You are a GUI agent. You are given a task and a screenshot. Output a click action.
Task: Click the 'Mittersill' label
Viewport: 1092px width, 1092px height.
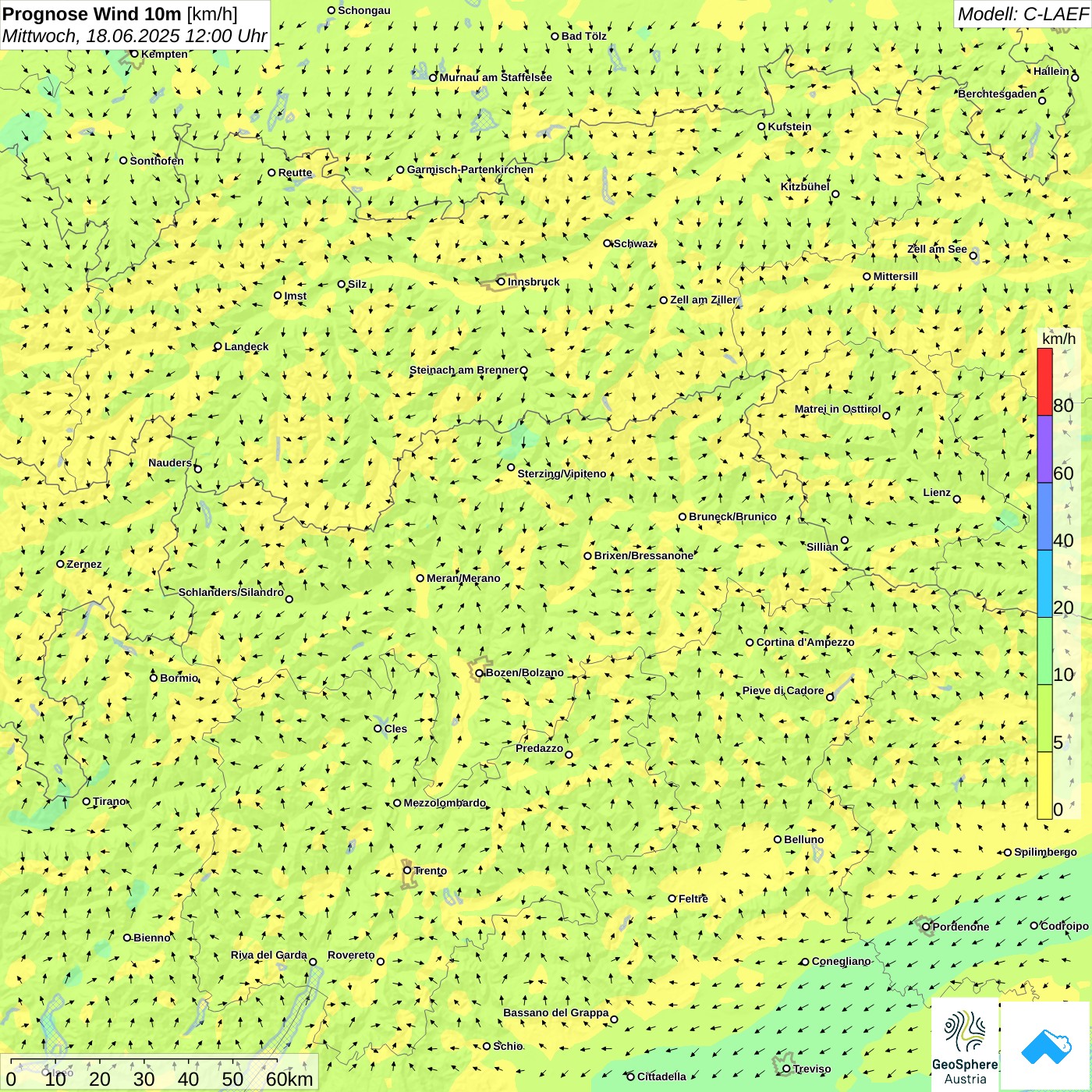(x=895, y=276)
